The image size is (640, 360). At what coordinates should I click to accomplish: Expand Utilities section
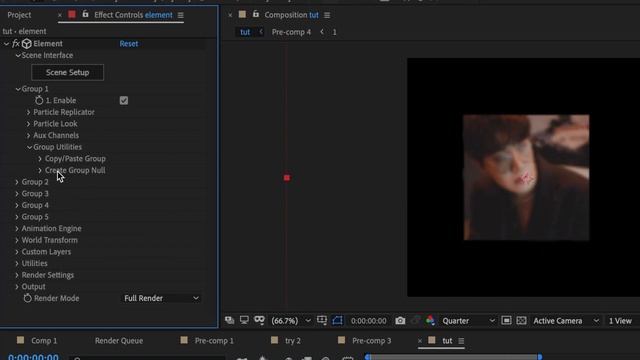[x=17, y=263]
